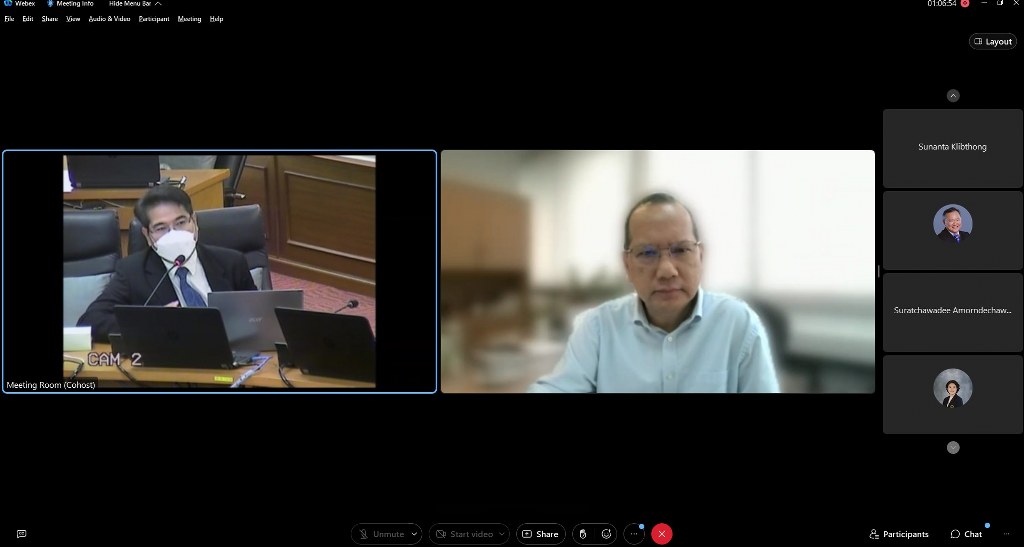Screen dimensions: 1024x547
Task: Open the emoji reactions icon
Action: coord(606,534)
